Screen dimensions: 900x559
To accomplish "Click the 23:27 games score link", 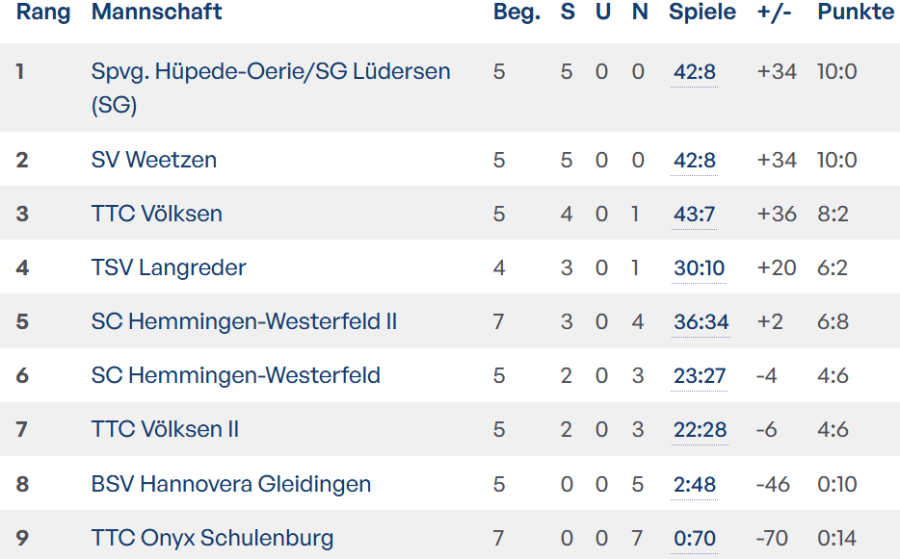I will coord(700,376).
